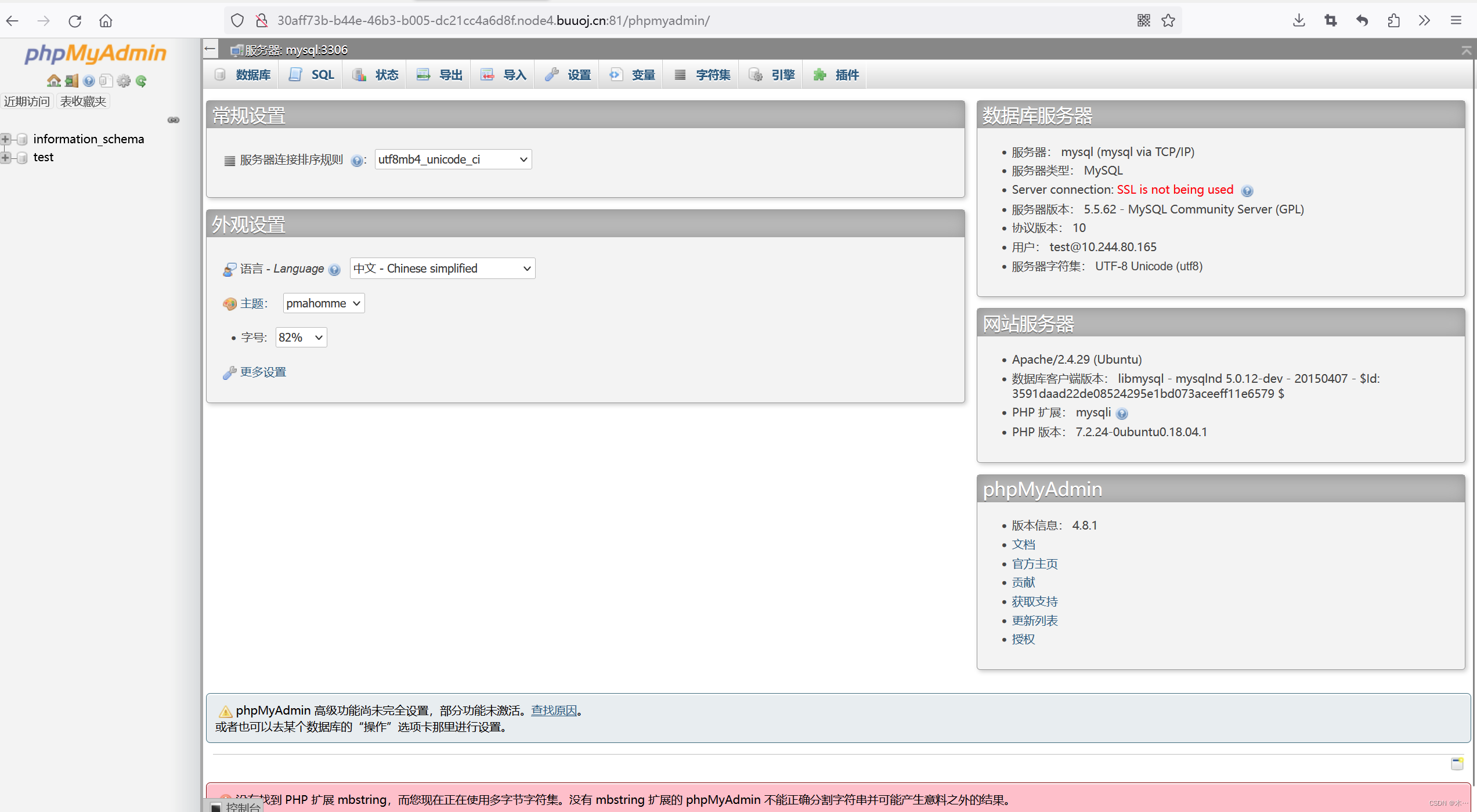Open the pmahomme theme dropdown
1477x812 pixels.
click(323, 303)
